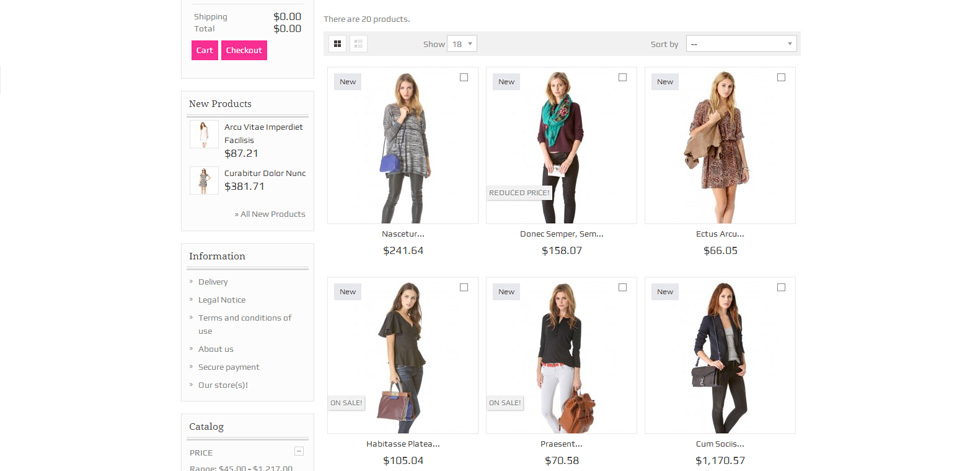Open Curabitur Dolor Nunc product link
The height and width of the screenshot is (471, 980).
click(x=265, y=174)
